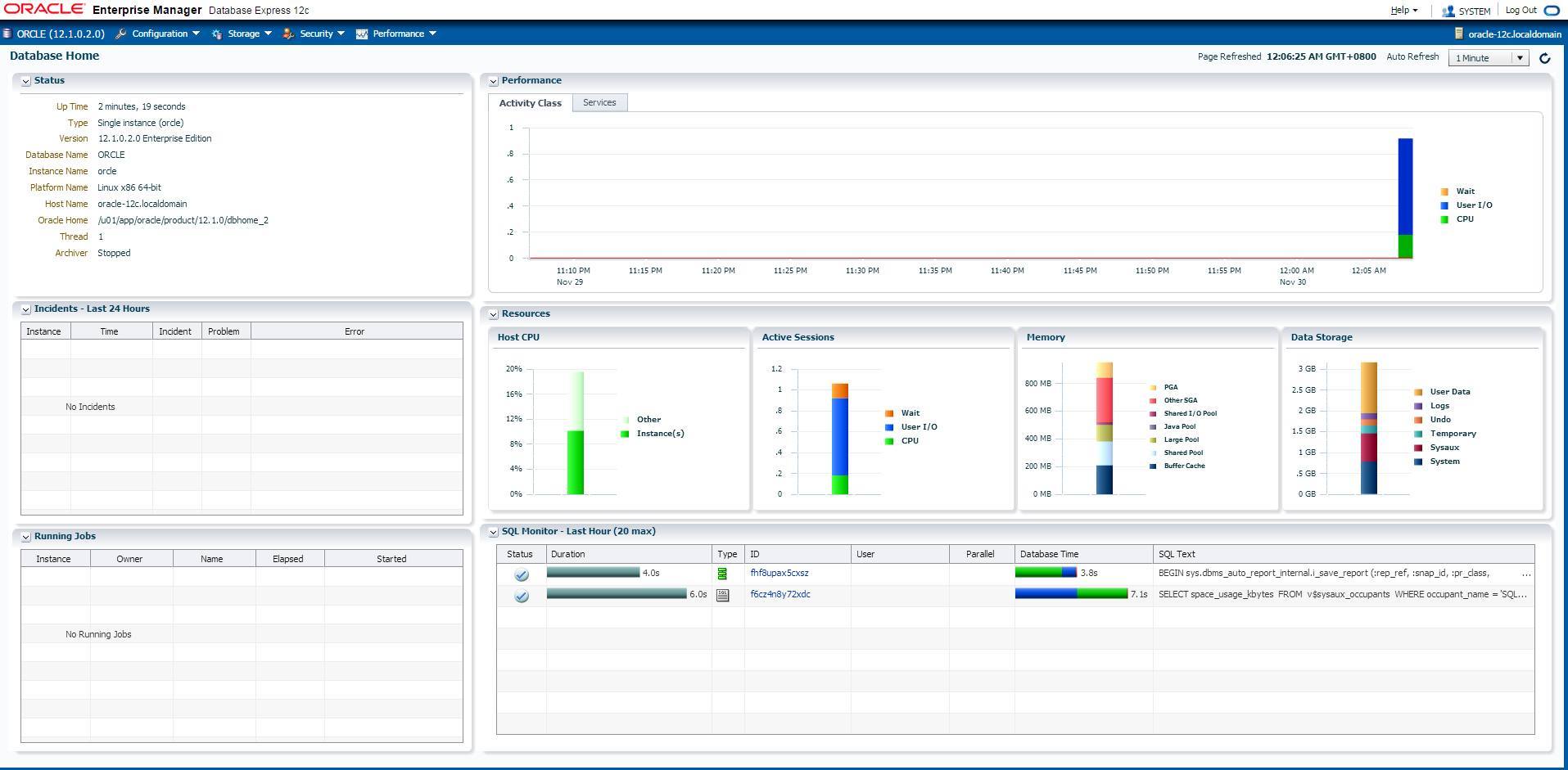Click the Elapsed column header in Running Jobs
This screenshot has height=770, width=1568.
point(288,559)
